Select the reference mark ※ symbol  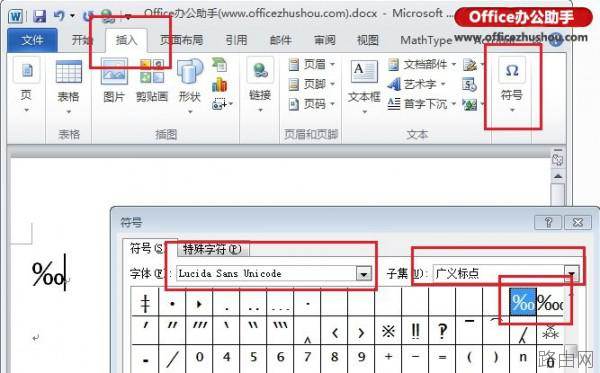click(388, 331)
